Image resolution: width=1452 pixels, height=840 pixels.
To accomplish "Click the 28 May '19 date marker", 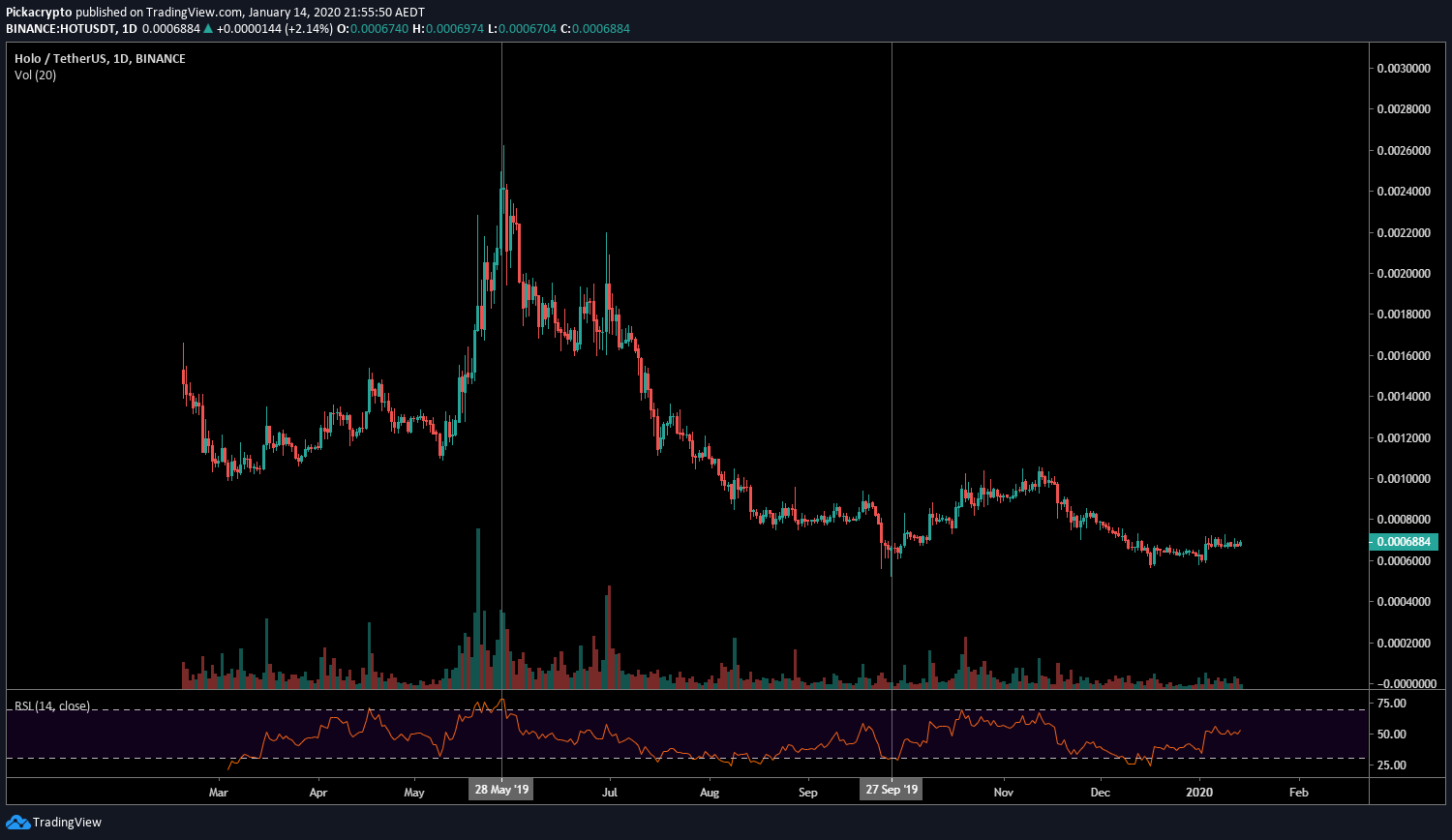I will point(500,789).
